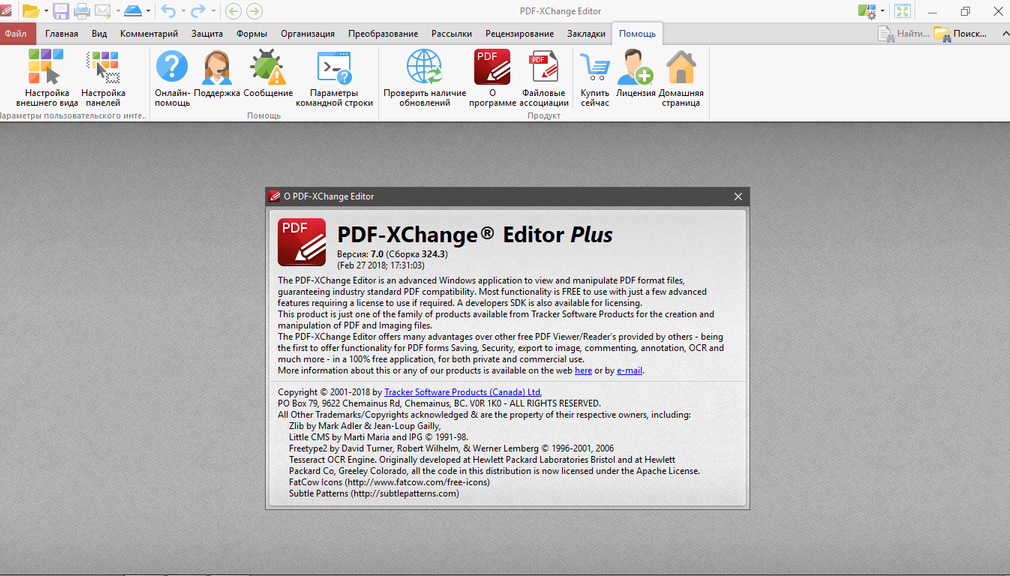Select the Рассылки tab
This screenshot has height=576, width=1010.
pyautogui.click(x=452, y=34)
